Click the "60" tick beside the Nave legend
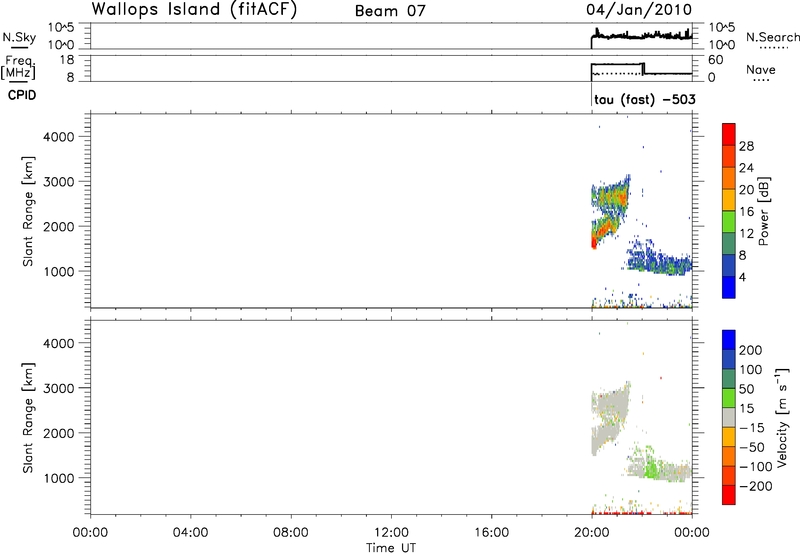 click(716, 60)
